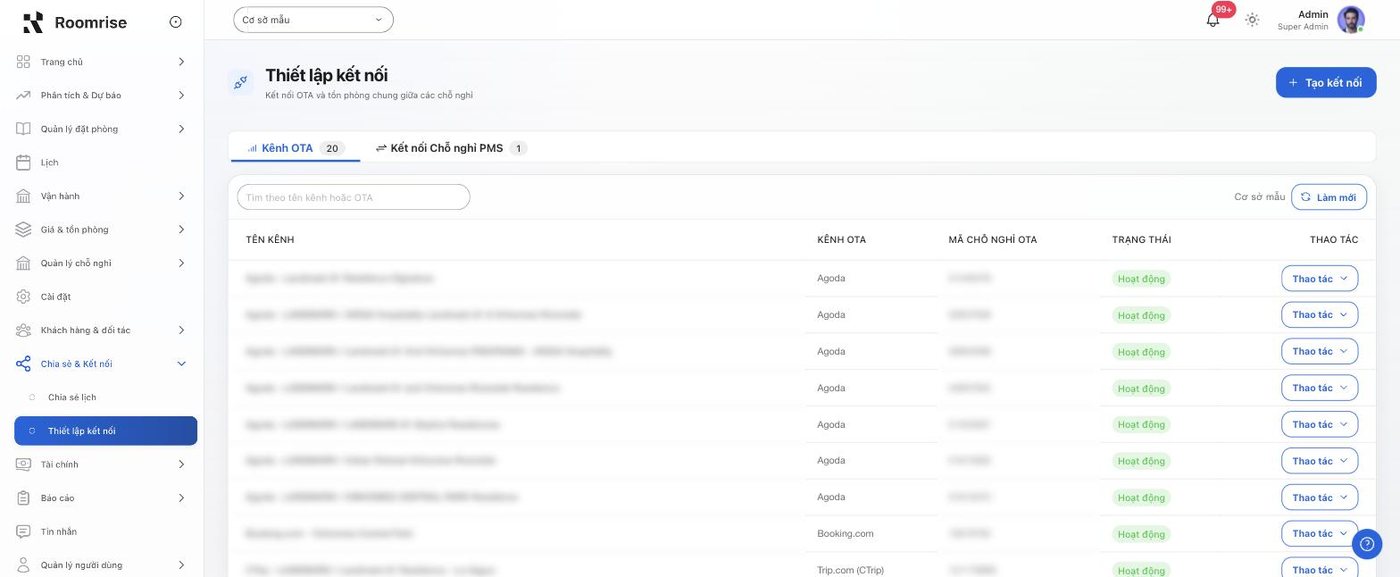Click the Admin profile avatar
1400x577 pixels.
[x=1350, y=19]
